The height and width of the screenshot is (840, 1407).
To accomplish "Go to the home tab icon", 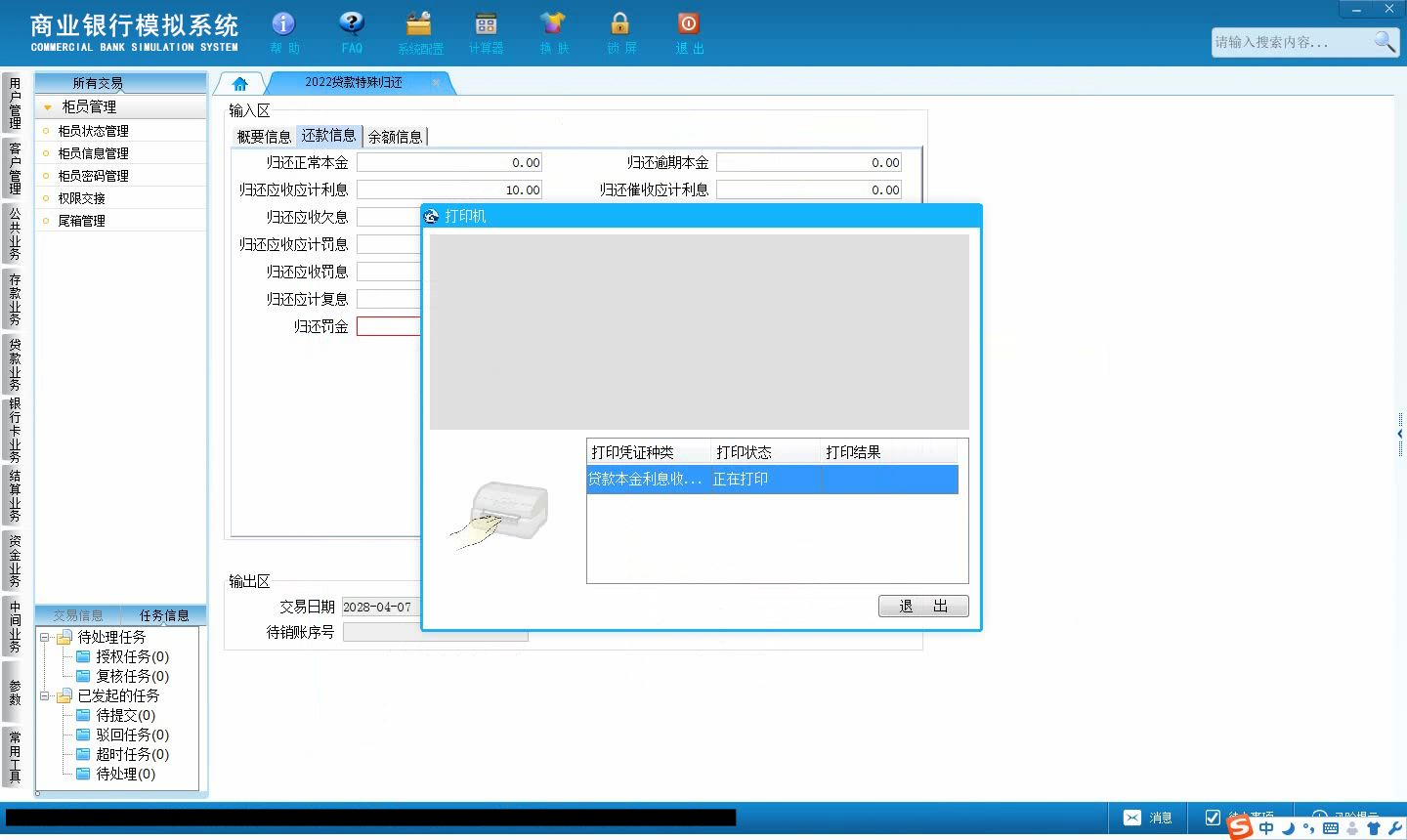I will 239,83.
